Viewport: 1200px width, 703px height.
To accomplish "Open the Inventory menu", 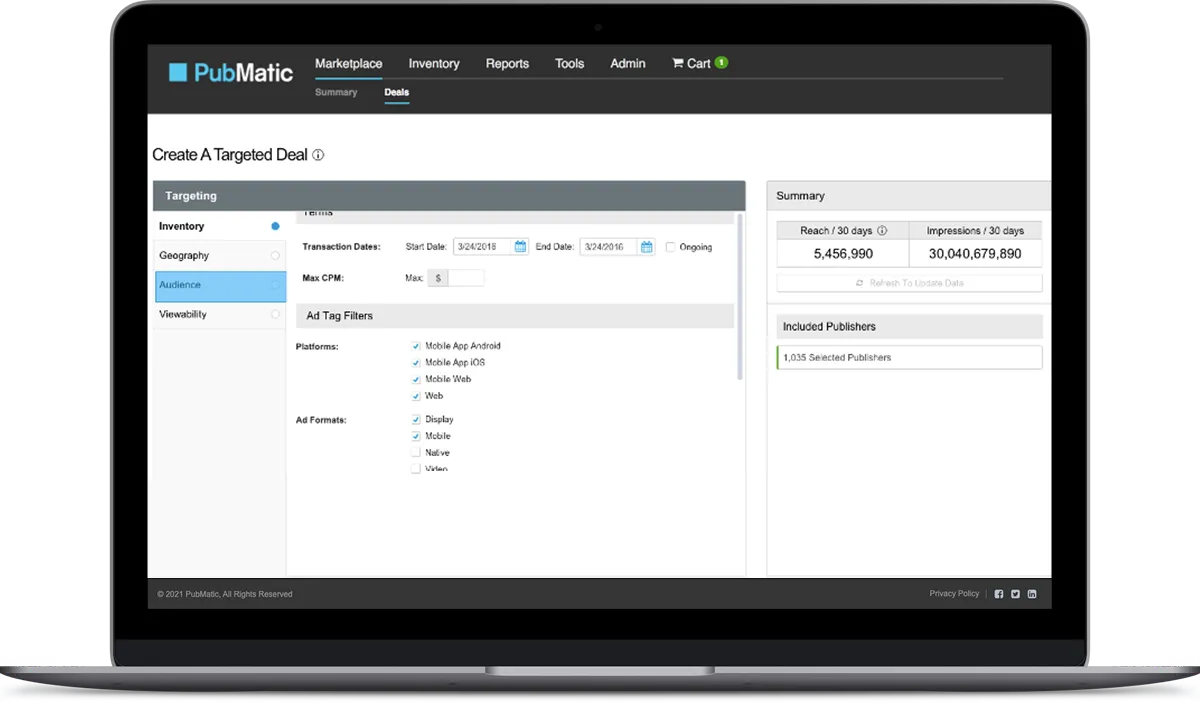I will point(434,63).
